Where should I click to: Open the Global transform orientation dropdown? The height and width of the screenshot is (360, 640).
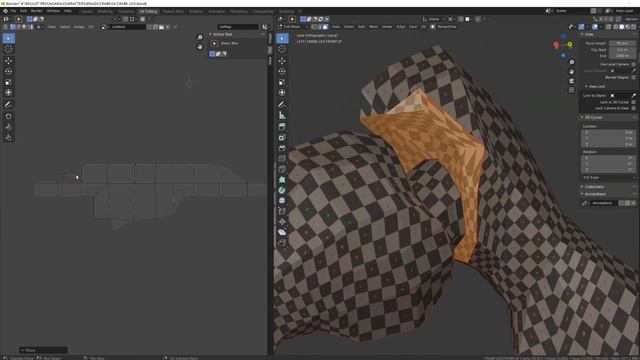click(x=433, y=19)
